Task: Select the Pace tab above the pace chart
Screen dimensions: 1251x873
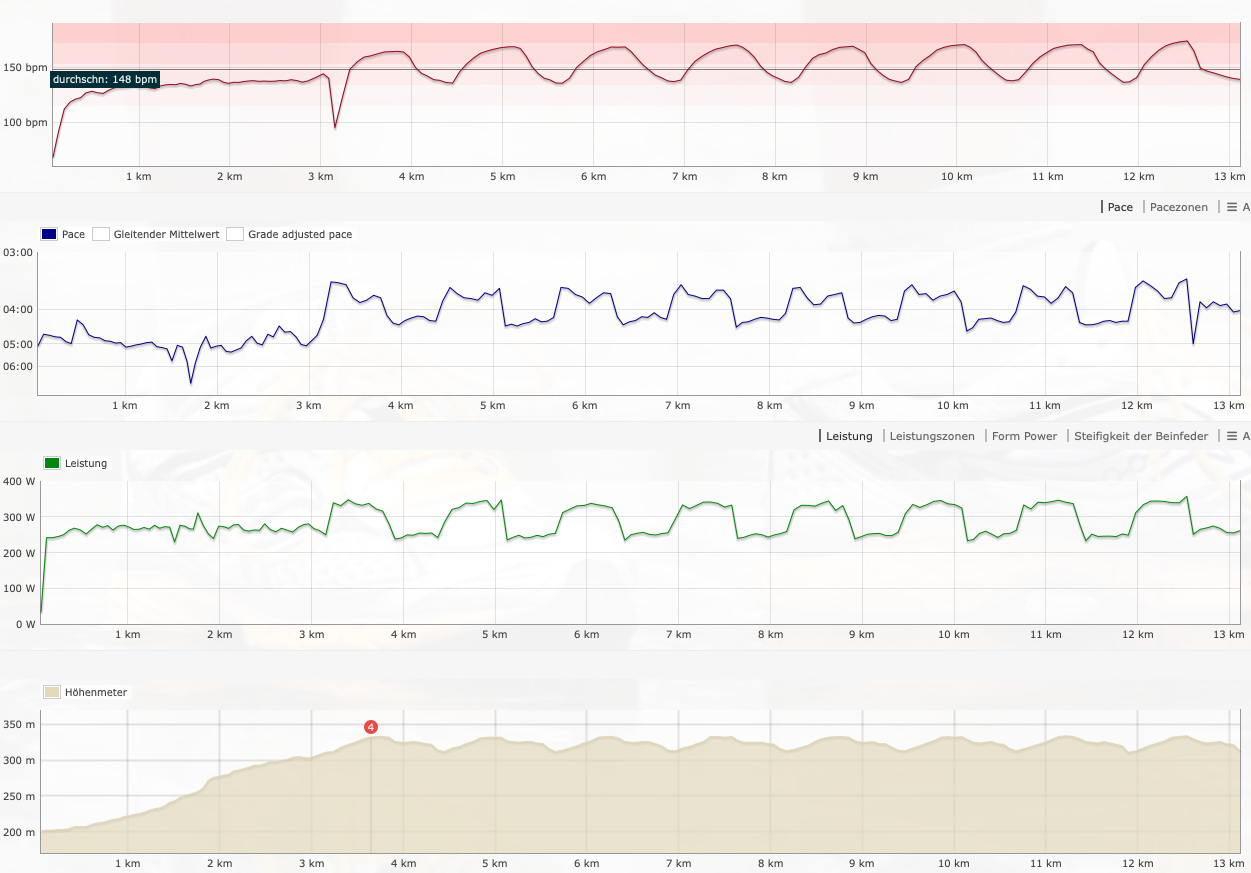Action: (1120, 207)
